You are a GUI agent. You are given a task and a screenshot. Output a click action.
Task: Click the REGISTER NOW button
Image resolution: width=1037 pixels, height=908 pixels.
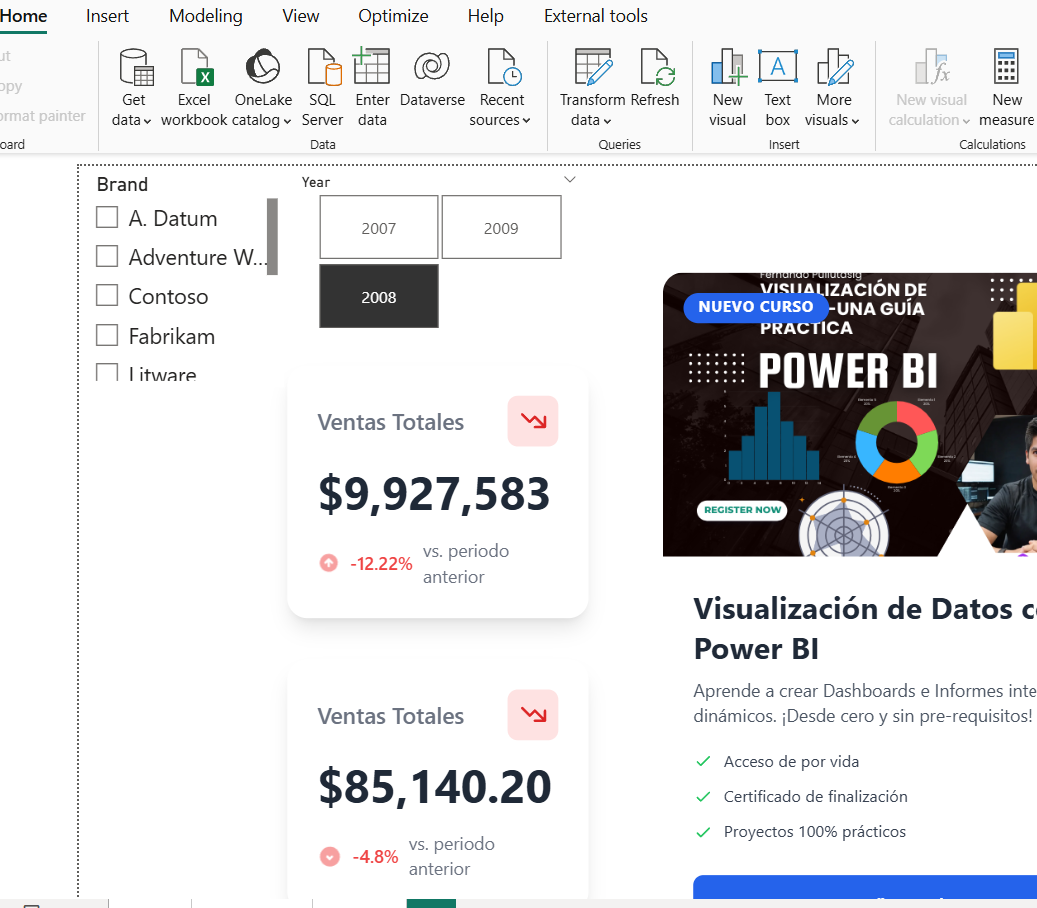[x=742, y=510]
